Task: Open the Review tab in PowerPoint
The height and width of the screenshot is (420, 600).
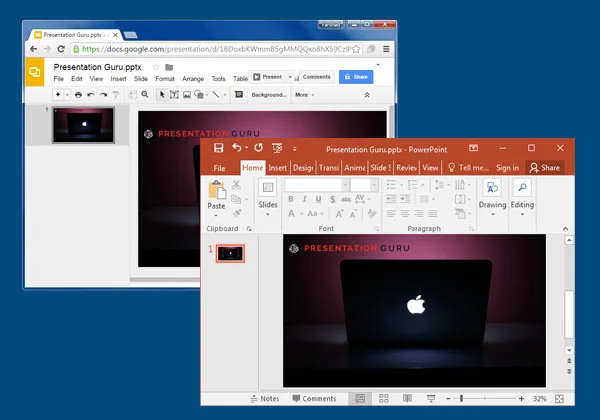Action: 406,168
